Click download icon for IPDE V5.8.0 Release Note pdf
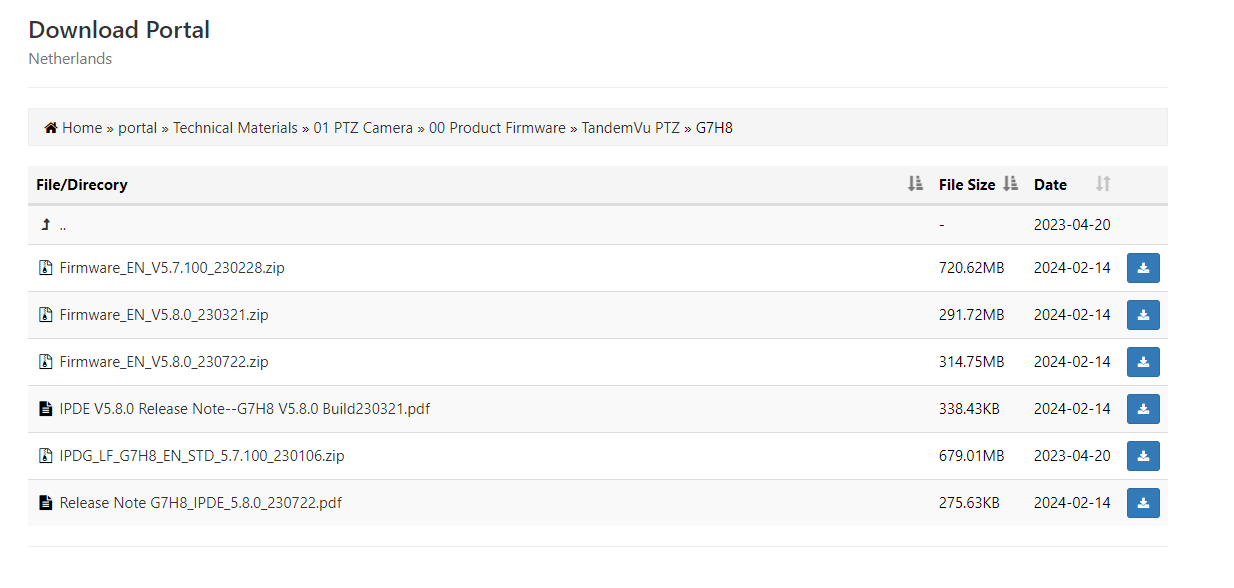This screenshot has width=1234, height=588. click(x=1143, y=409)
